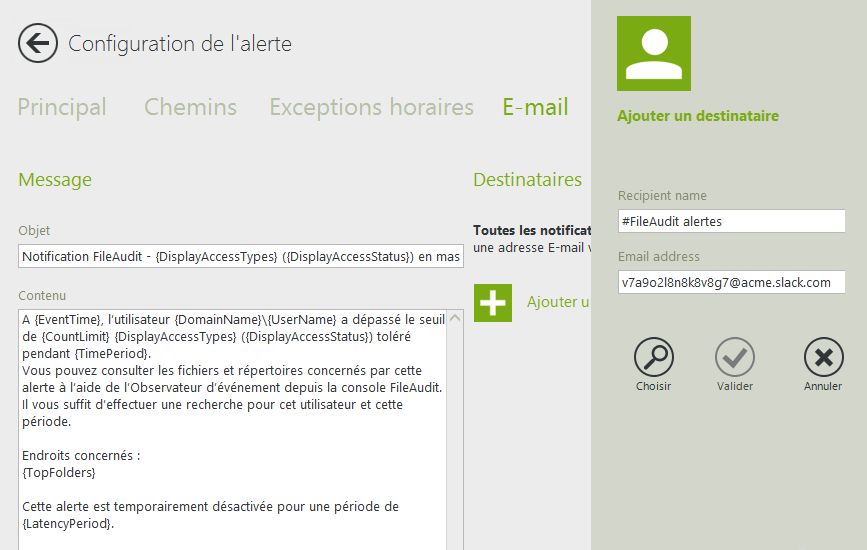Click the 'Configuration de l'alerte' page title
Viewport: 867px width, 550px height.
(x=180, y=44)
